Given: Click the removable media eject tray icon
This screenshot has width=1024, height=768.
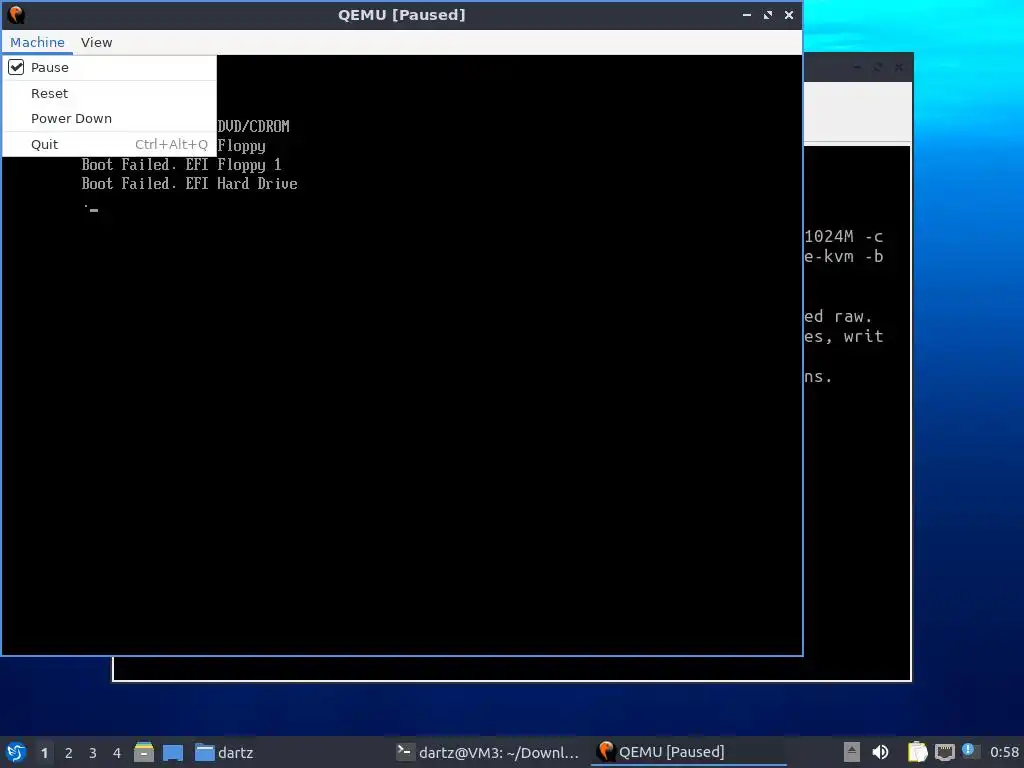Looking at the screenshot, I should 852,752.
